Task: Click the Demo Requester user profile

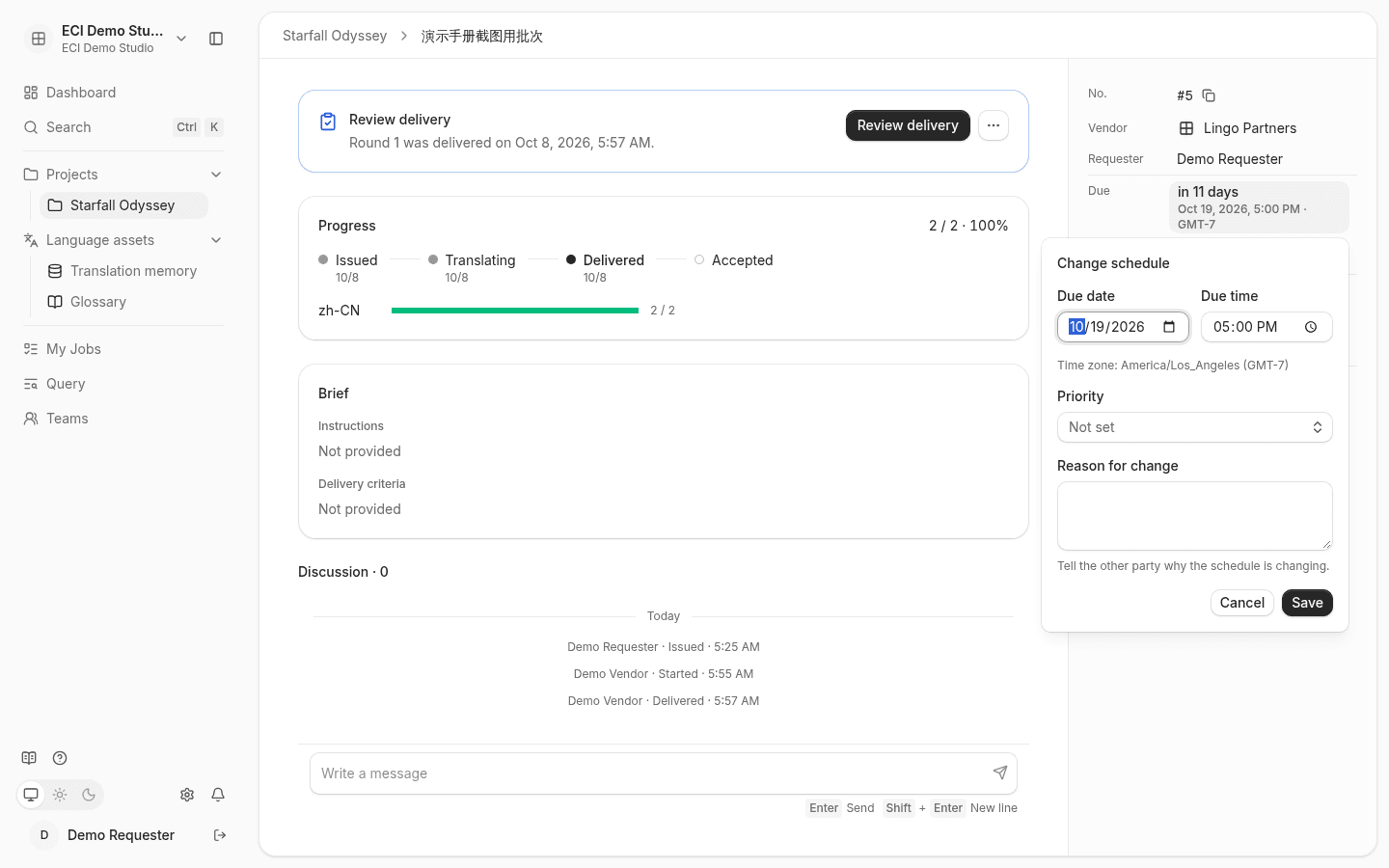Action: tap(104, 835)
